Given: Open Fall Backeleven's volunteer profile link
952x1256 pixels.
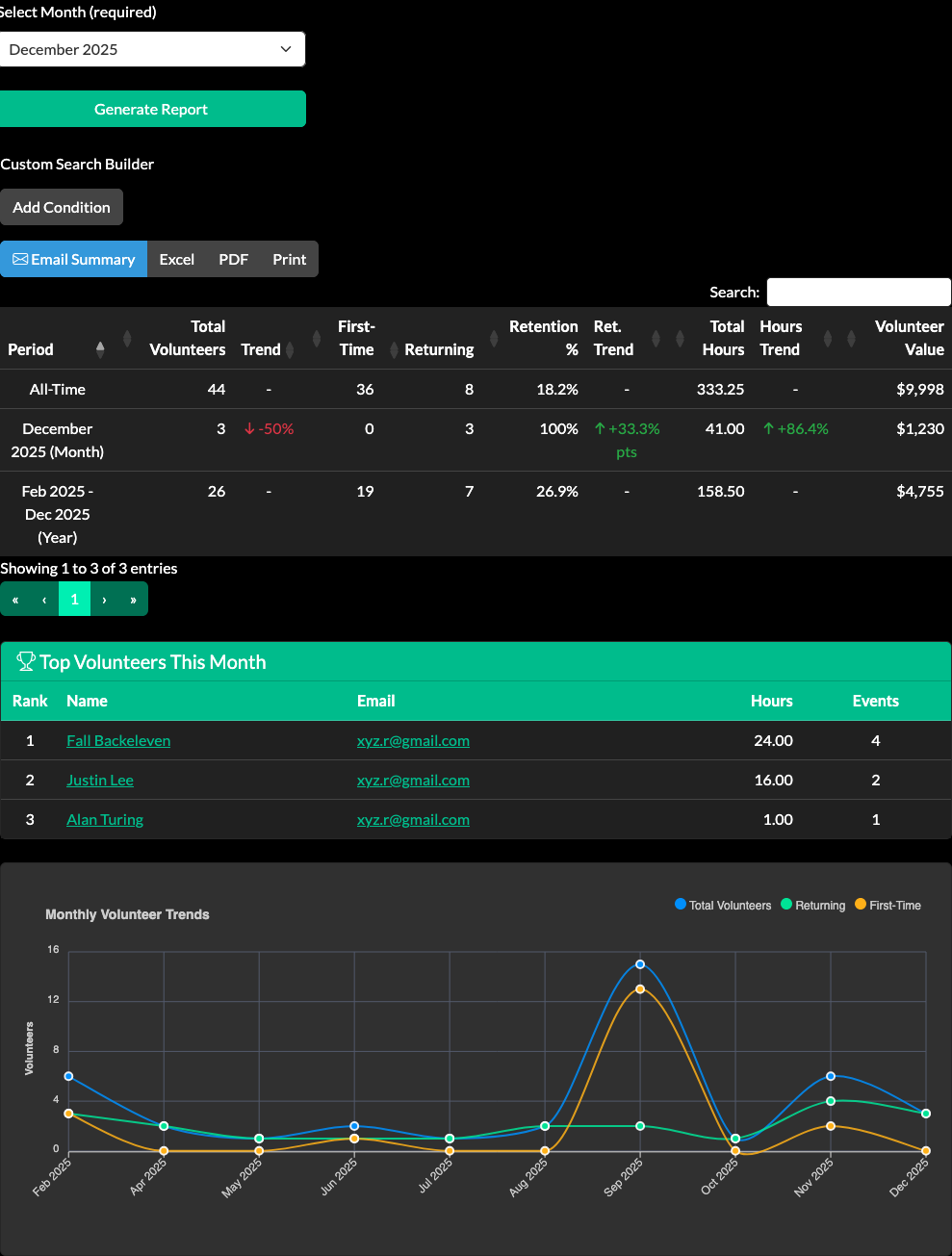Looking at the screenshot, I should (118, 741).
